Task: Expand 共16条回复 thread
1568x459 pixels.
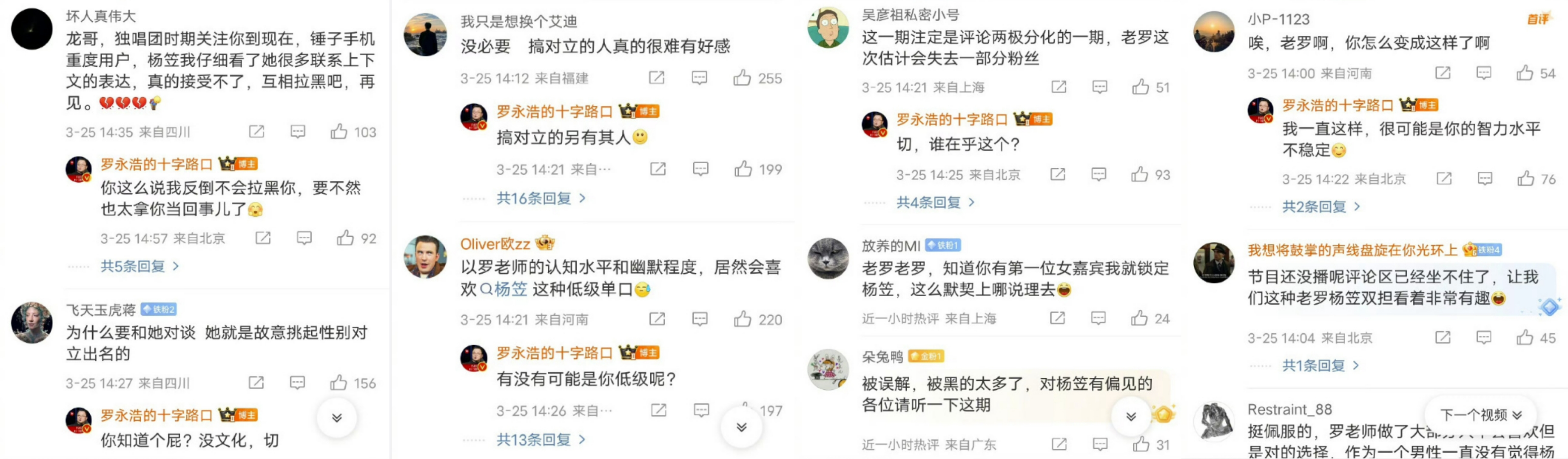Action: click(541, 198)
